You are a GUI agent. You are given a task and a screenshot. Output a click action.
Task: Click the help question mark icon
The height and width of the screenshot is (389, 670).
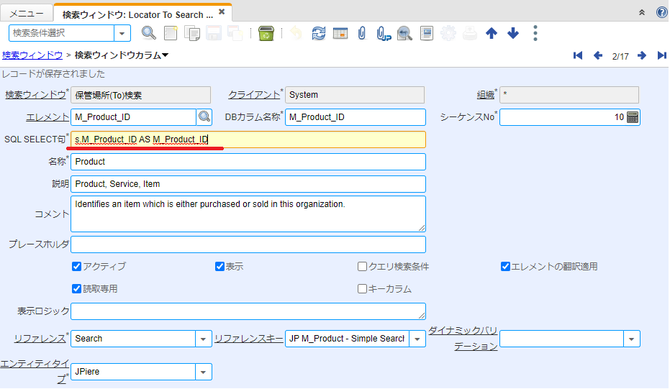[662, 12]
